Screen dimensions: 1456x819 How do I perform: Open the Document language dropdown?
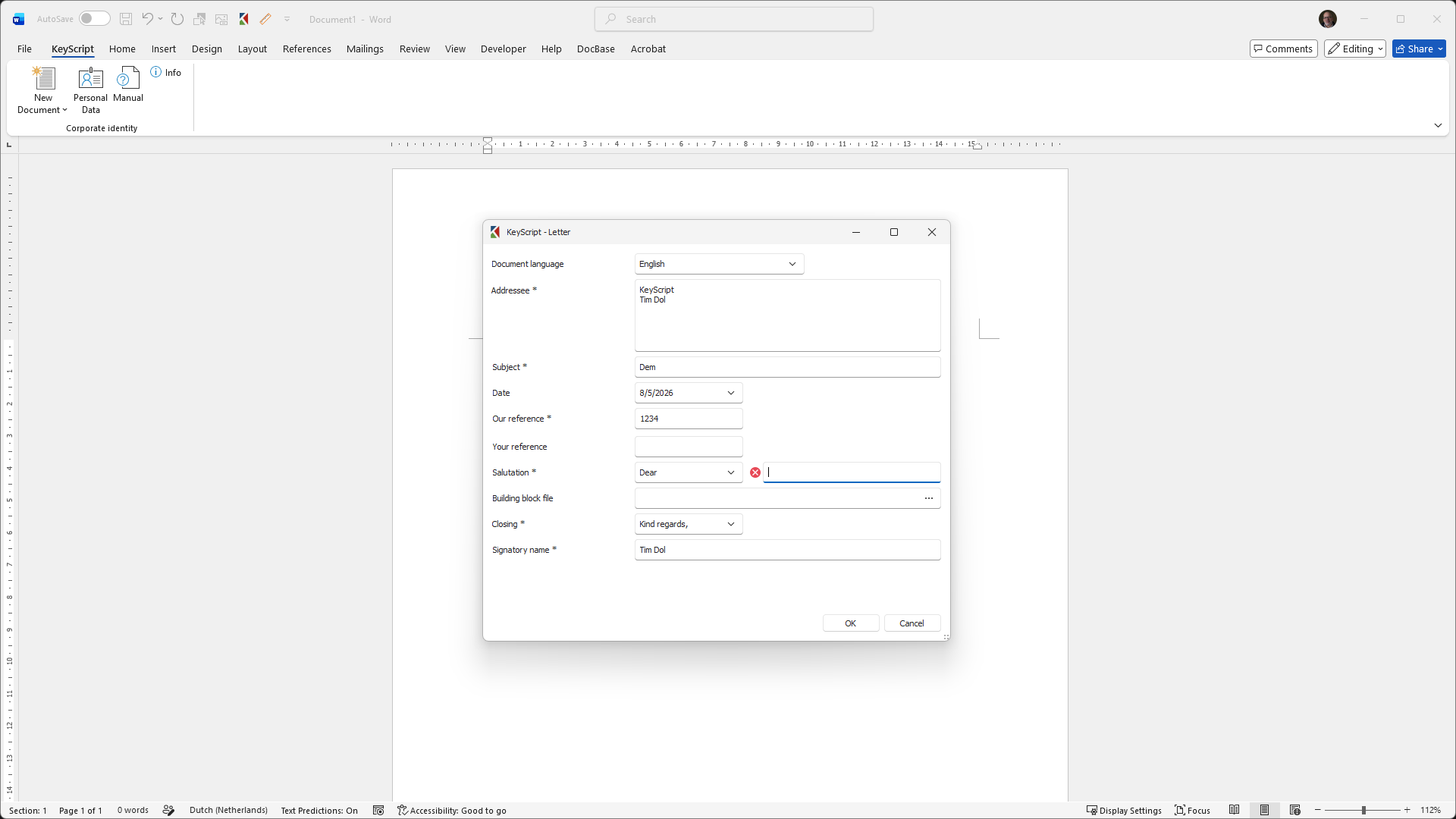point(719,264)
